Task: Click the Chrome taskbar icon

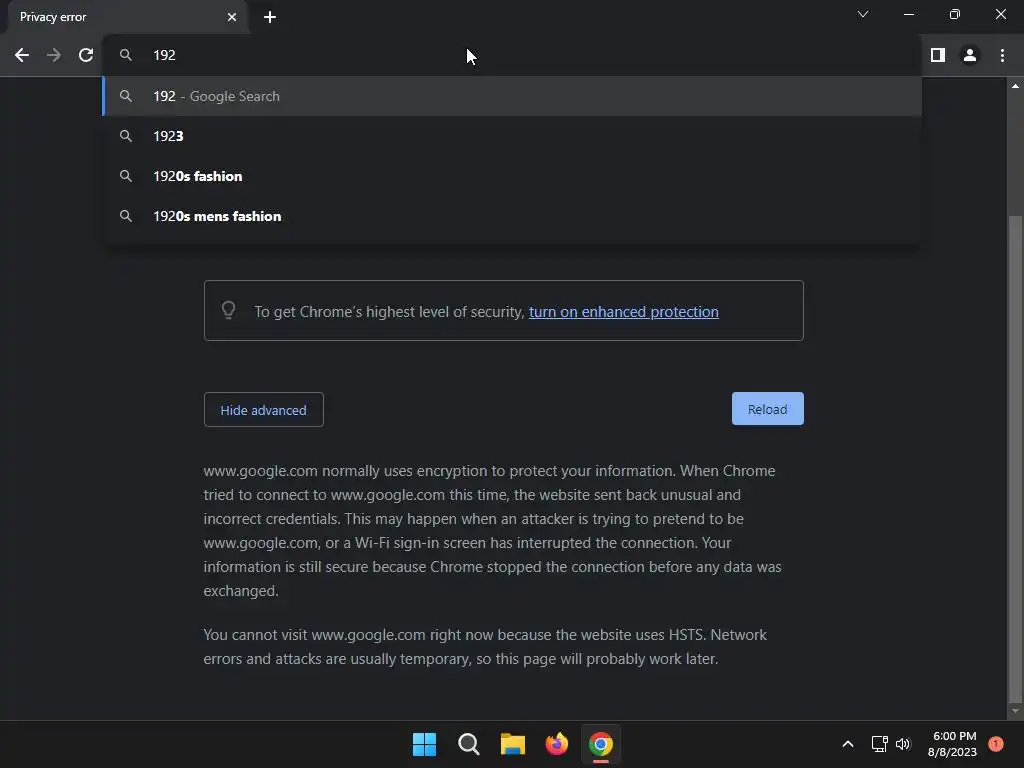Action: click(601, 744)
